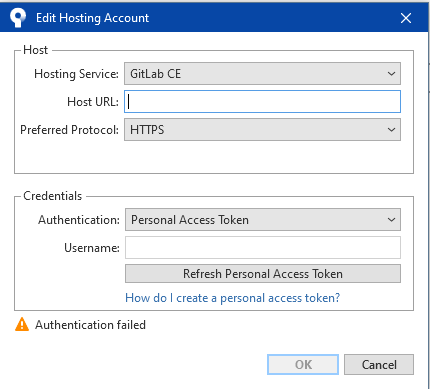Click the Edit Hosting Account title text

[92, 18]
